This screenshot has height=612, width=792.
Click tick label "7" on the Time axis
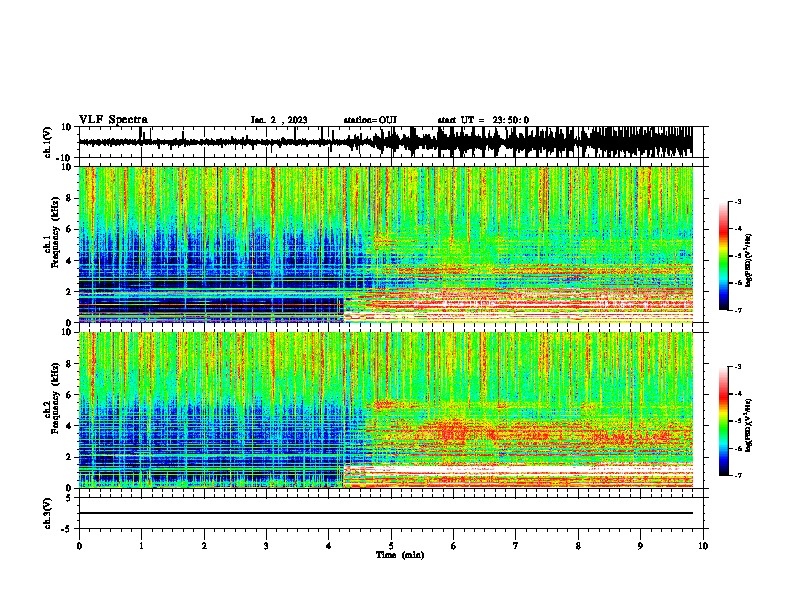tap(516, 546)
